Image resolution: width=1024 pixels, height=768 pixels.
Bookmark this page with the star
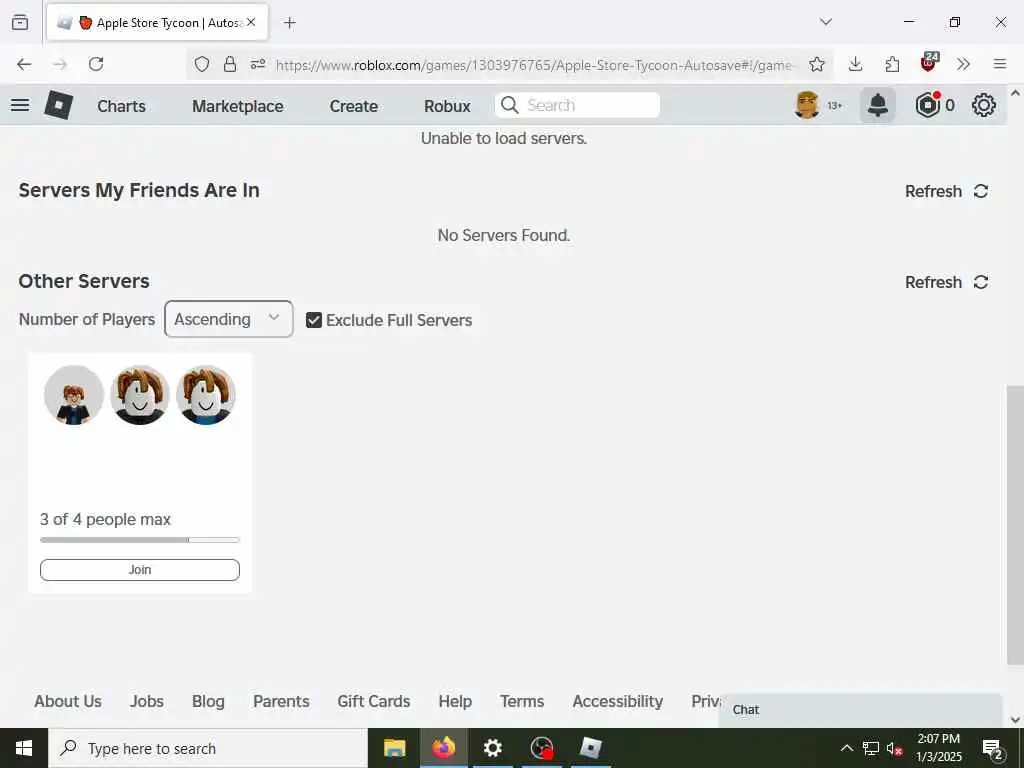pyautogui.click(x=816, y=64)
